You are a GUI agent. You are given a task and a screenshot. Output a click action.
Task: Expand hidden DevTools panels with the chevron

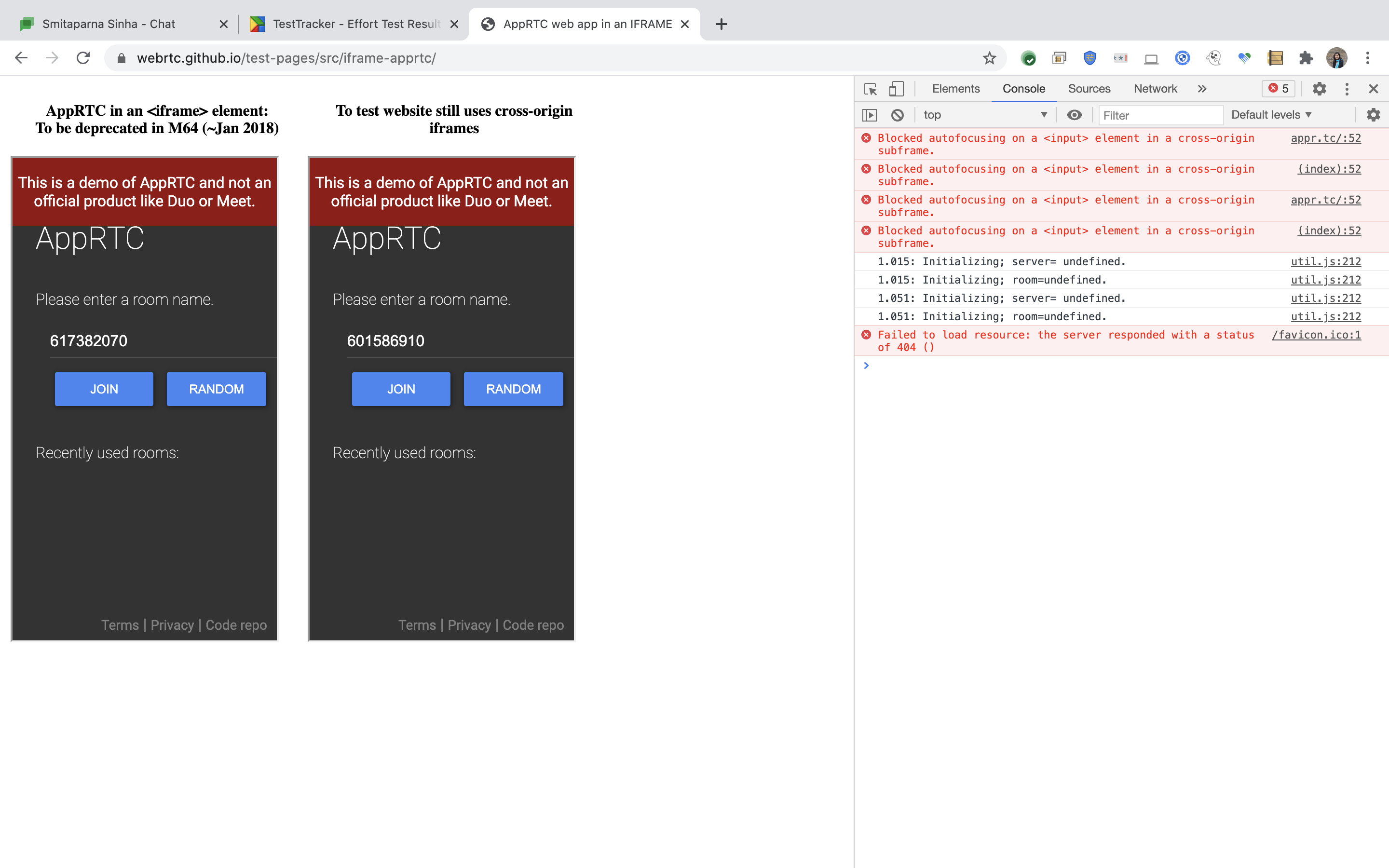click(1201, 88)
